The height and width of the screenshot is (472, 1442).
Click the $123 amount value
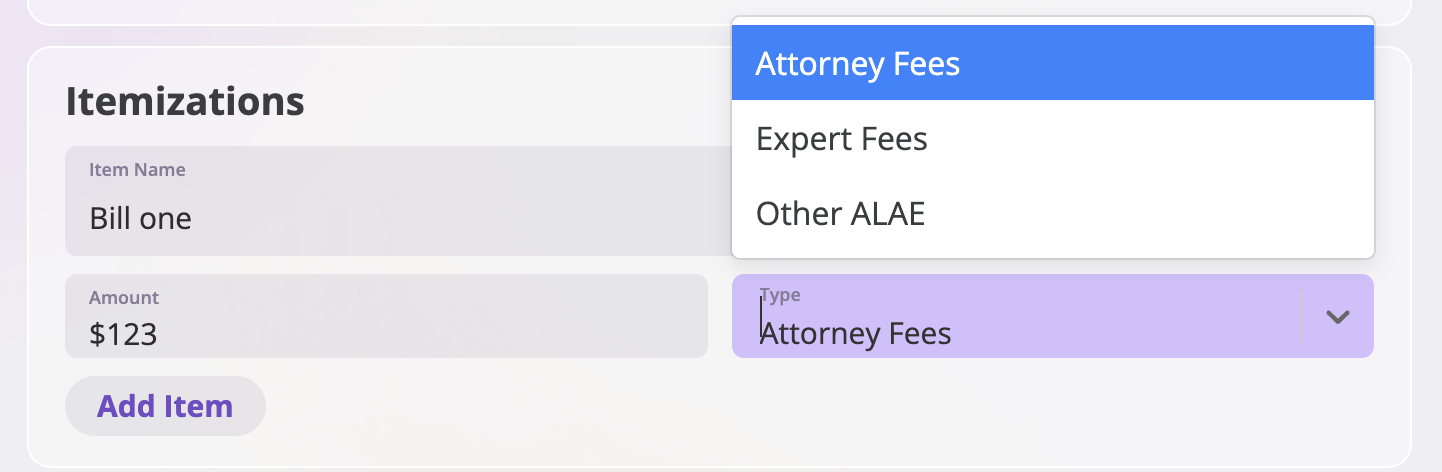click(123, 333)
